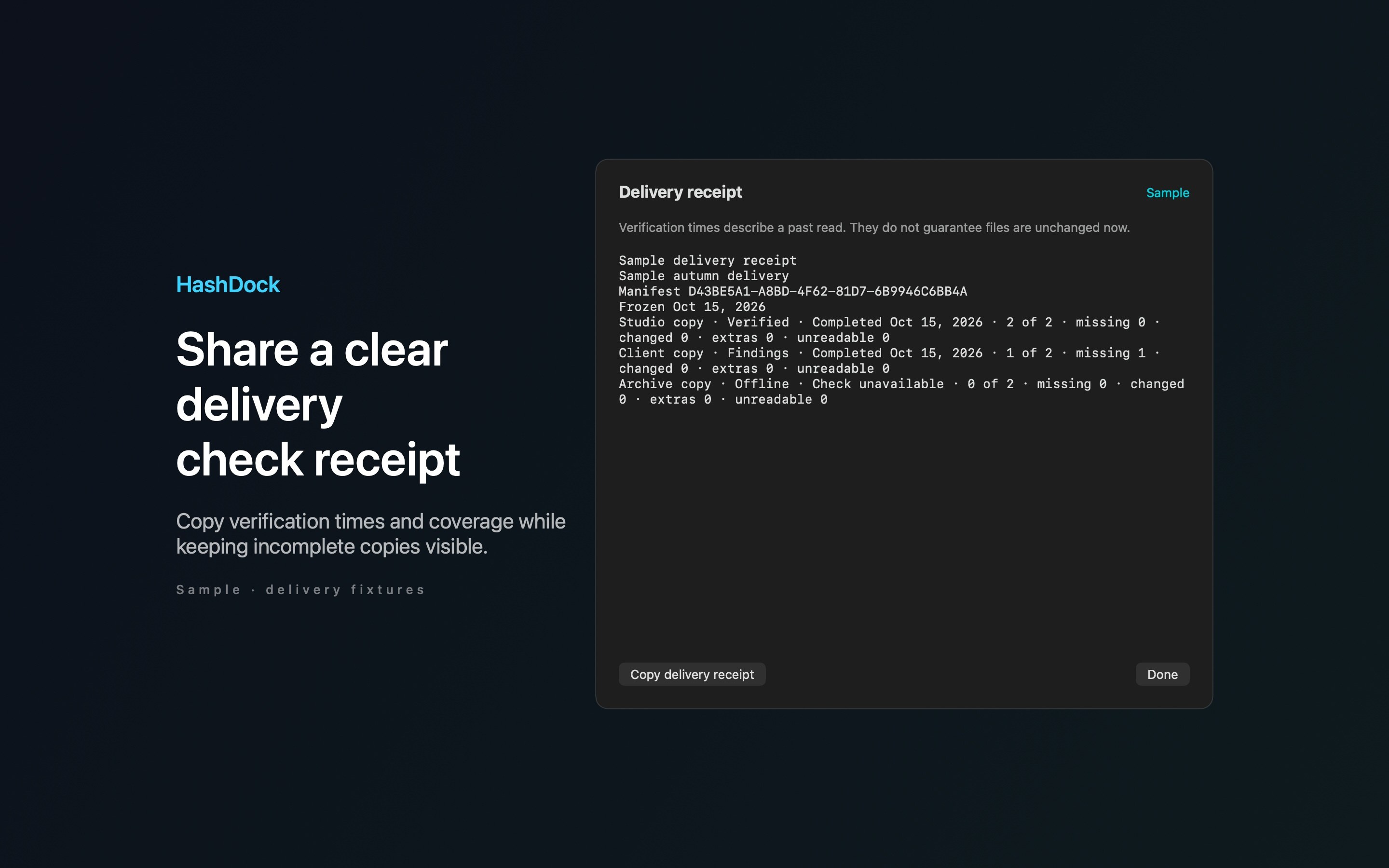Click the 'Frozen Oct 15, 2026' line

click(x=692, y=307)
